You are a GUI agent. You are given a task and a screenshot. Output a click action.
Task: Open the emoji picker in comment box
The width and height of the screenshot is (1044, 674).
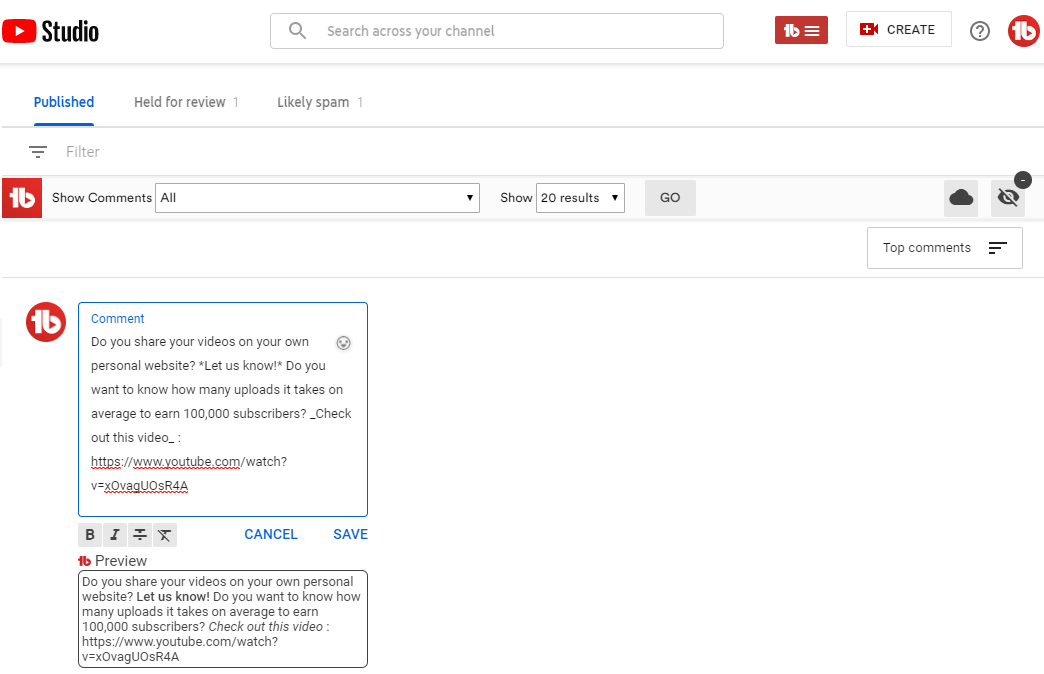[344, 343]
